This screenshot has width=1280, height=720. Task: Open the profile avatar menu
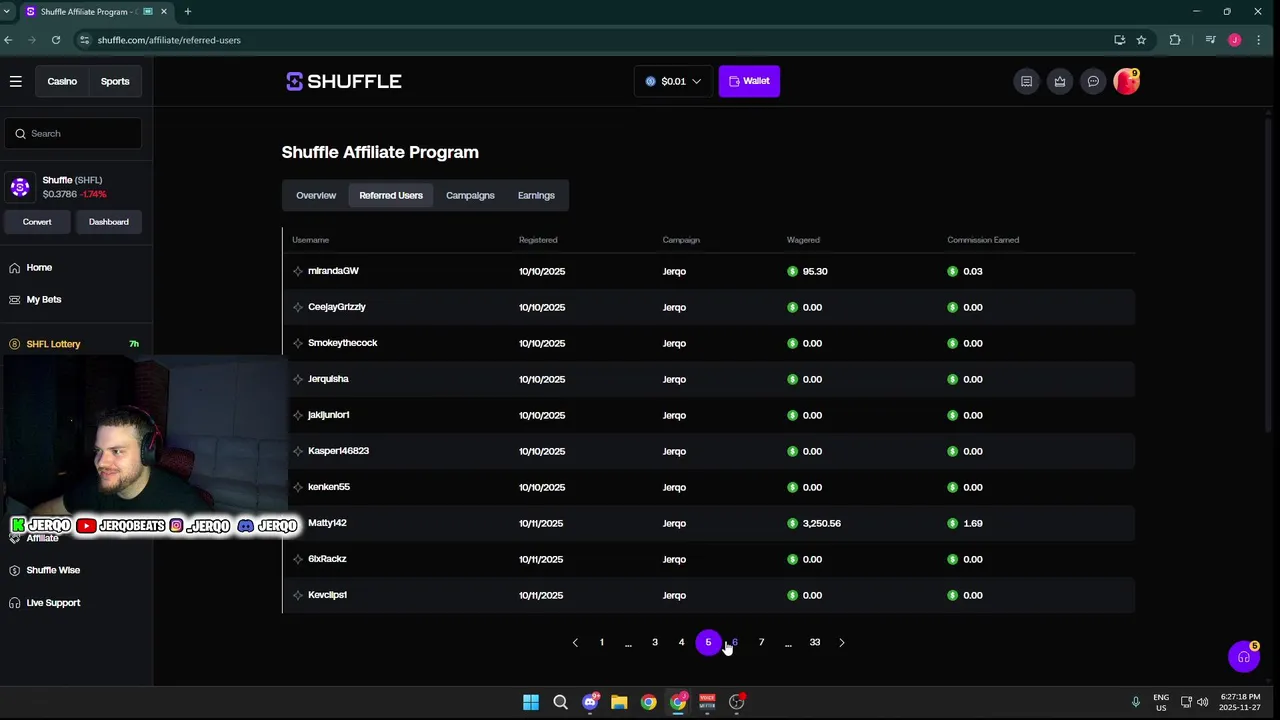pyautogui.click(x=1126, y=81)
